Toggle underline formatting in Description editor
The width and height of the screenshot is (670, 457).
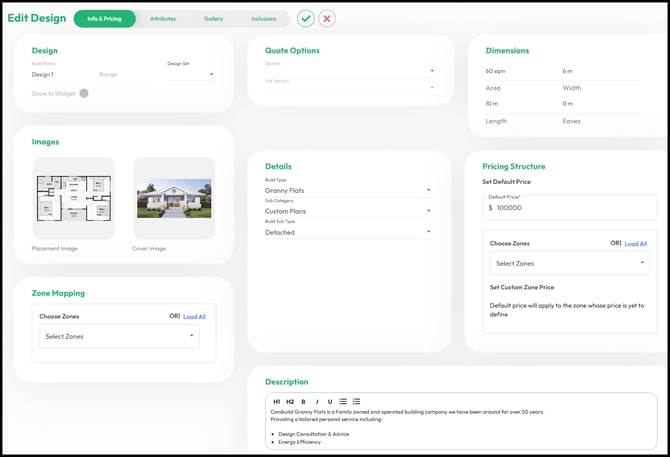[330, 401]
